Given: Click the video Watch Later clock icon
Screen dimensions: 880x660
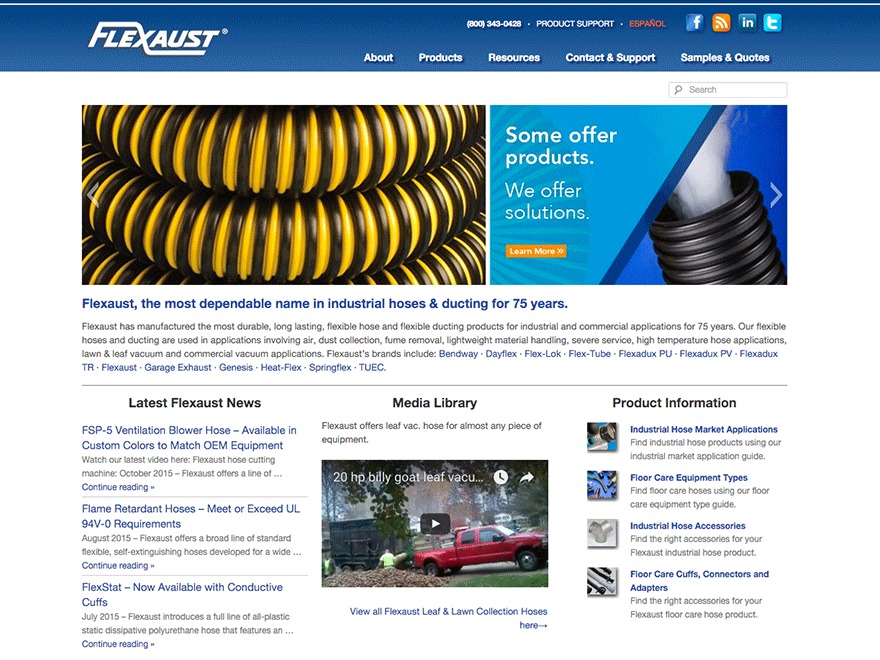Looking at the screenshot, I should 501,477.
